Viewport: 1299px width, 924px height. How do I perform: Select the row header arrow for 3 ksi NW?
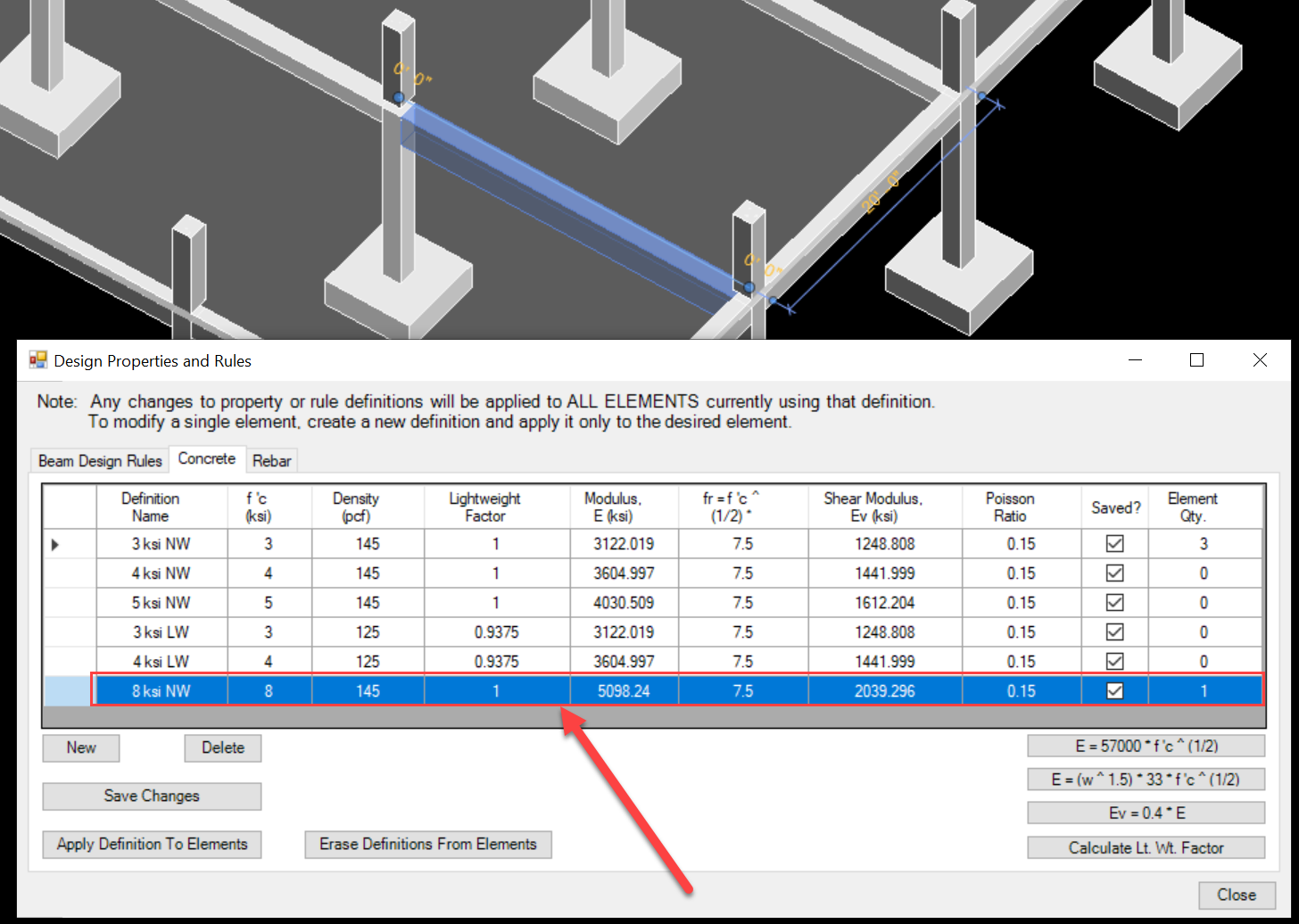point(70,544)
